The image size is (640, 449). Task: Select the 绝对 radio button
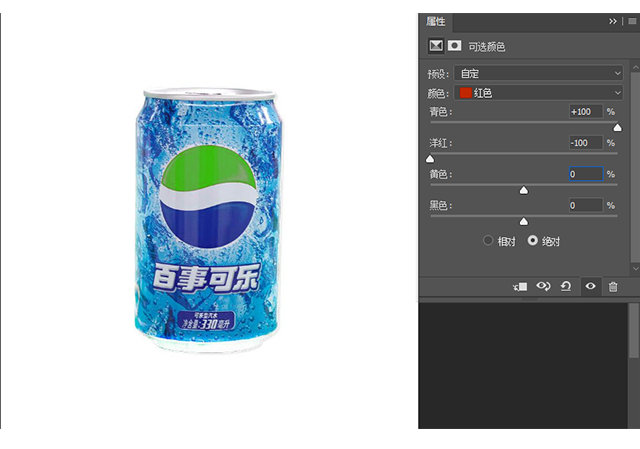(x=532, y=240)
